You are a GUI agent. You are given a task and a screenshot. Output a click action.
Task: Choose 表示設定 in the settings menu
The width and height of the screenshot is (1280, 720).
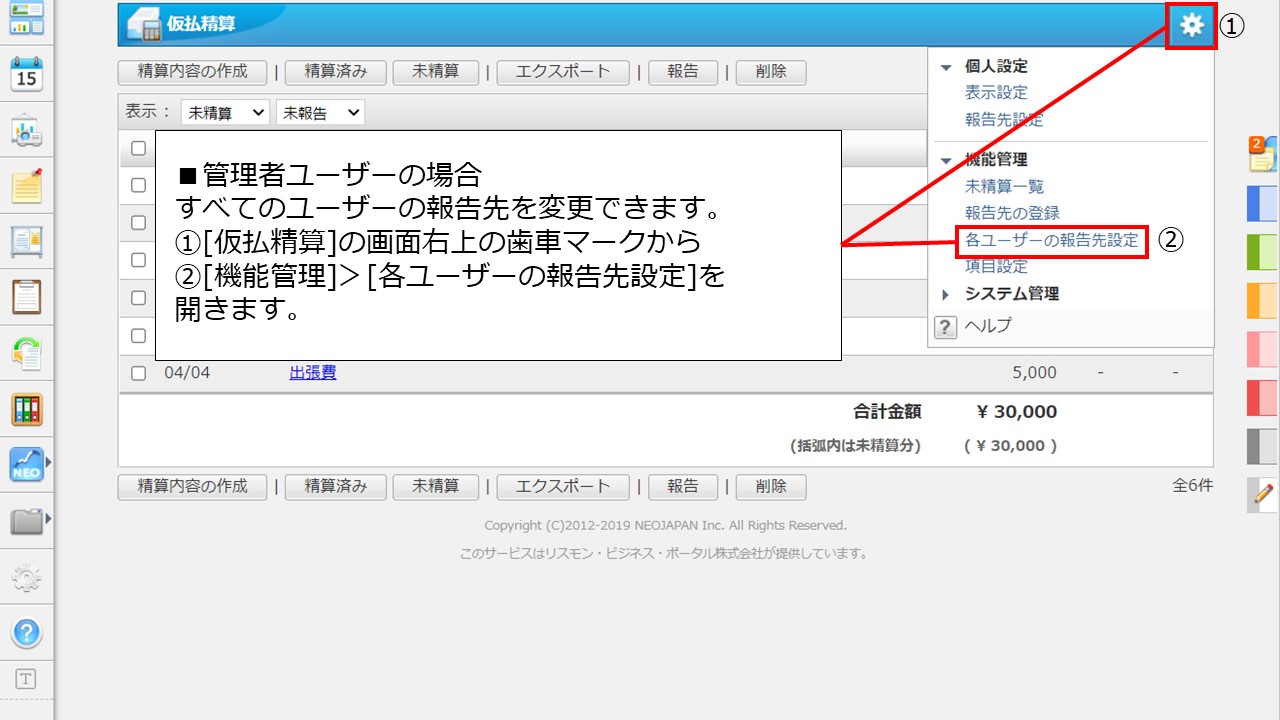(x=996, y=93)
